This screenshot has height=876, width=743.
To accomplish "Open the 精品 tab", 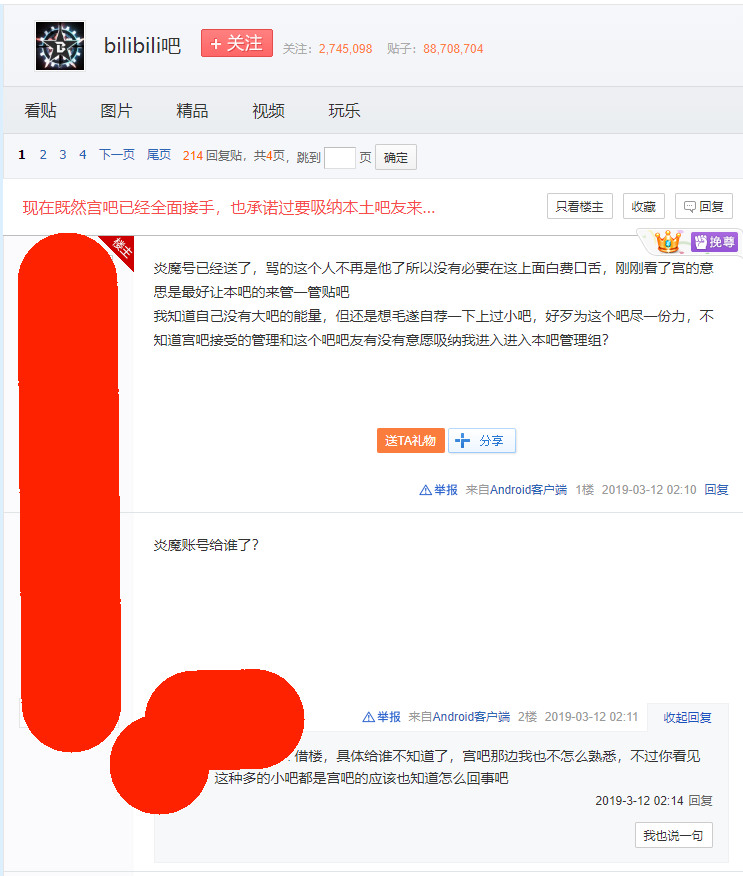I will (x=192, y=111).
